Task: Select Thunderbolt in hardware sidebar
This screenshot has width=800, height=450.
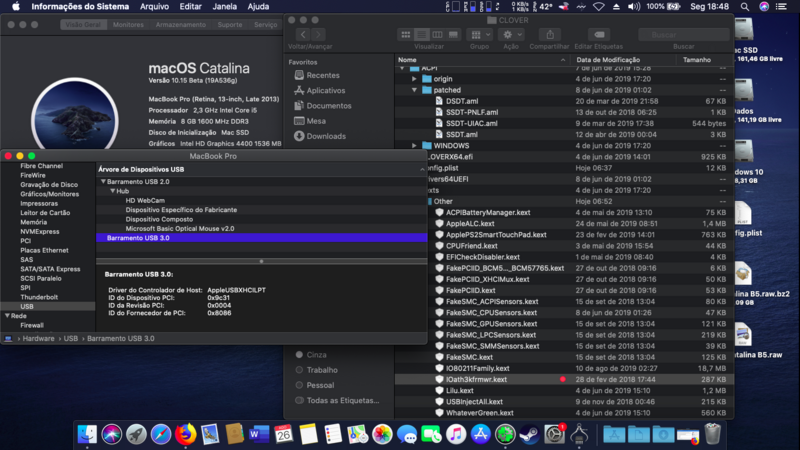Action: 39,297
